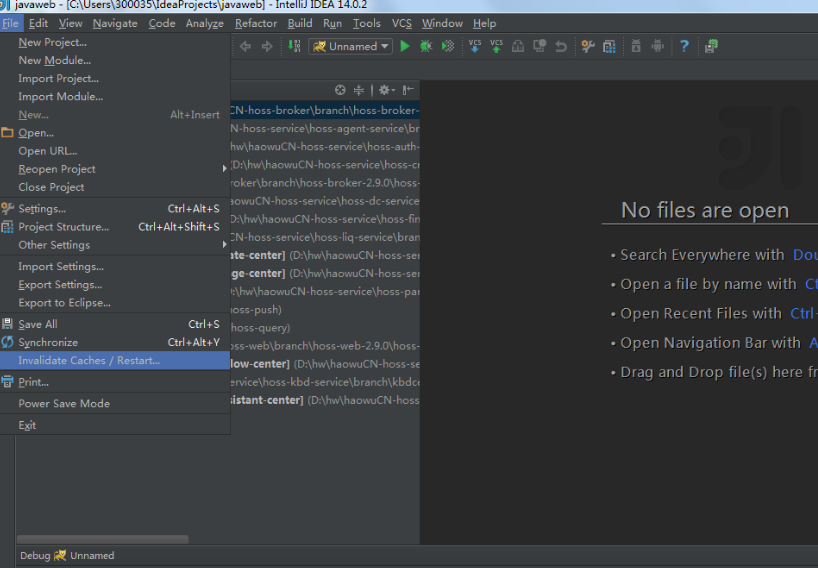Run with coverage icon in toolbar
Viewport: 818px width, 568px height.
click(448, 46)
